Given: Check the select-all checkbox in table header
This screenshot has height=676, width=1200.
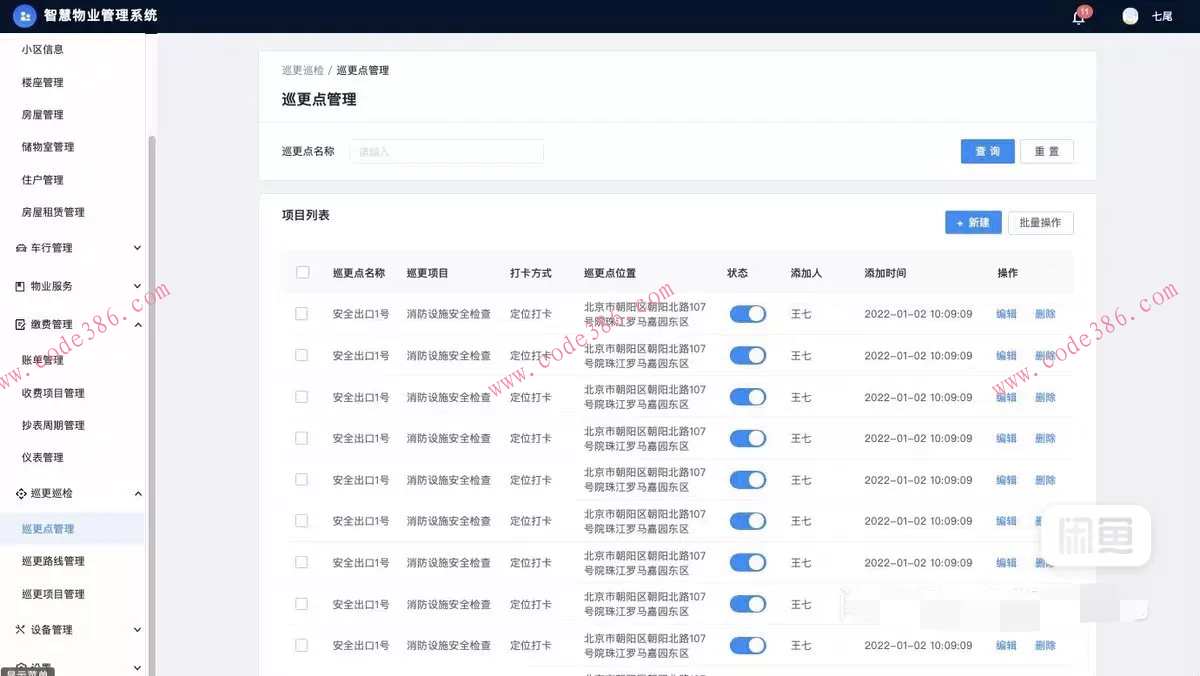Looking at the screenshot, I should coord(302,272).
